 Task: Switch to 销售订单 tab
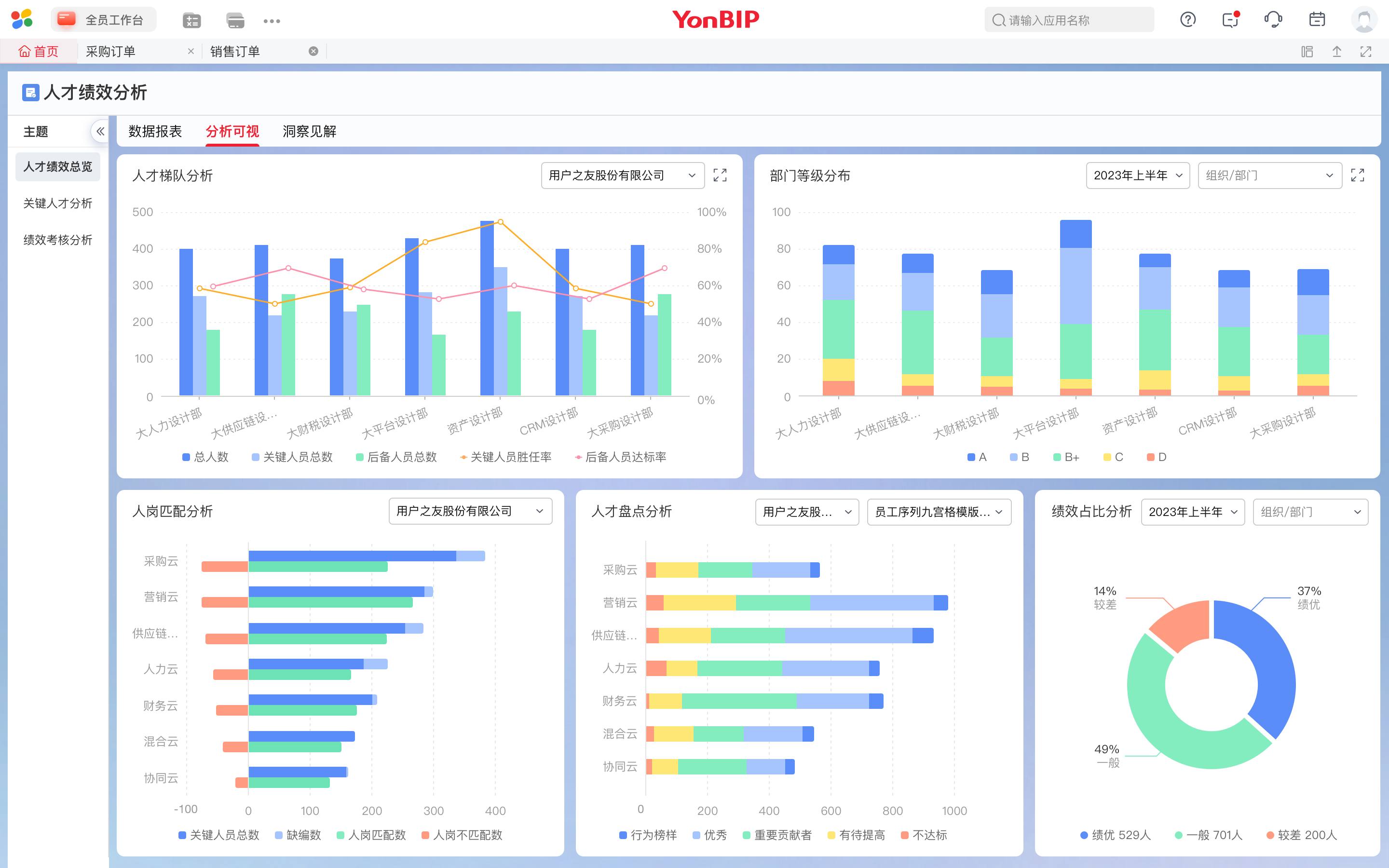235,51
